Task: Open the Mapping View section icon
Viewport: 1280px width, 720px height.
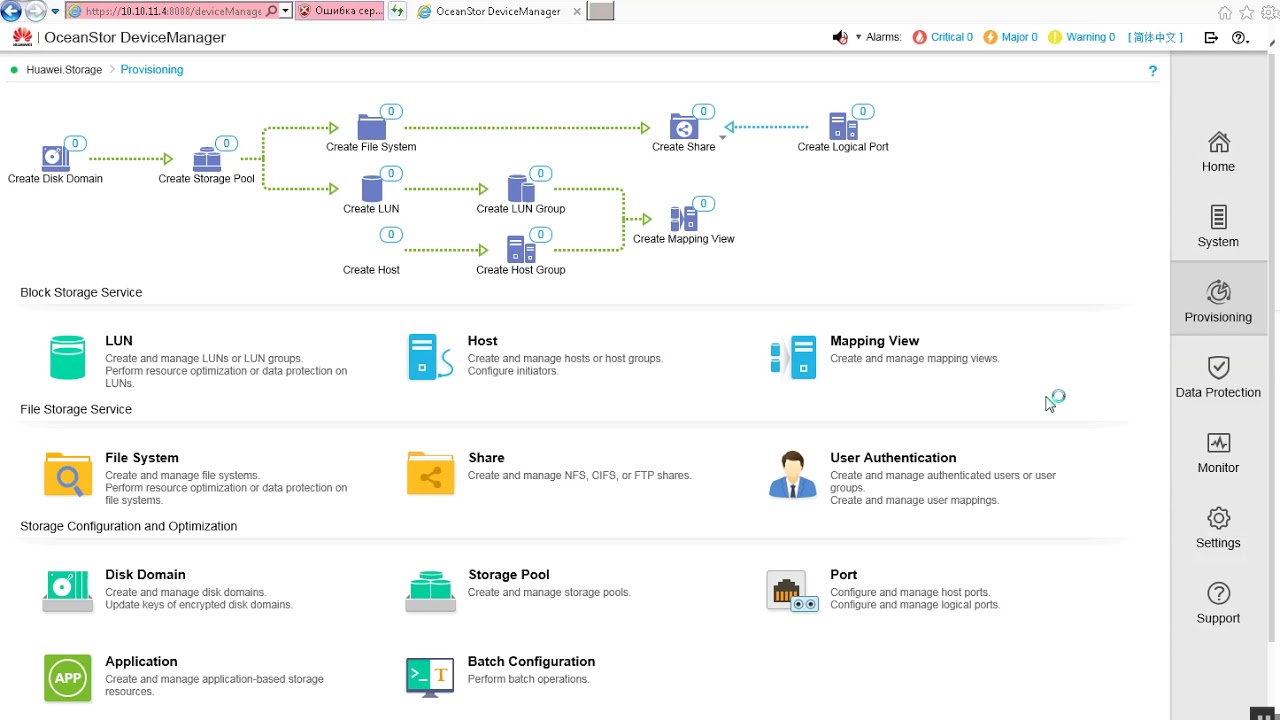Action: click(x=793, y=357)
